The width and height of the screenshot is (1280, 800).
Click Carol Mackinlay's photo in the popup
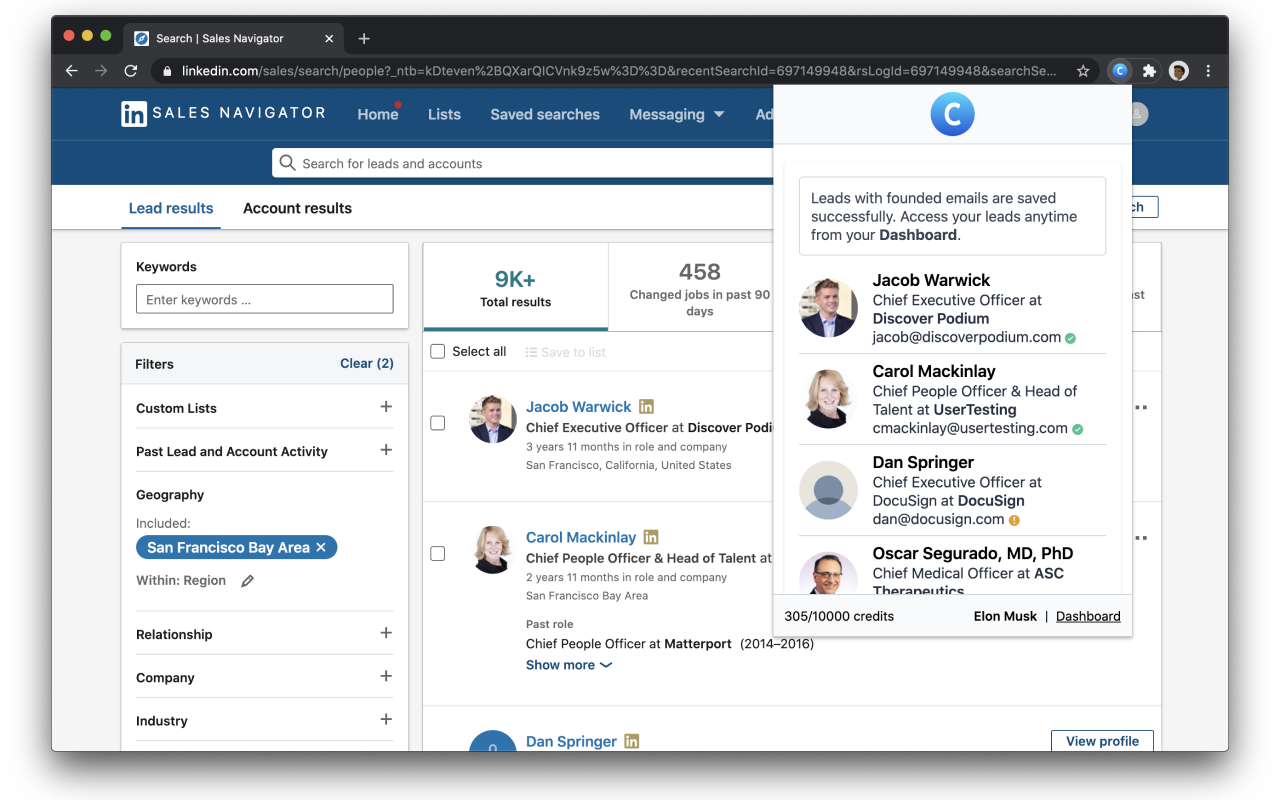coord(829,399)
